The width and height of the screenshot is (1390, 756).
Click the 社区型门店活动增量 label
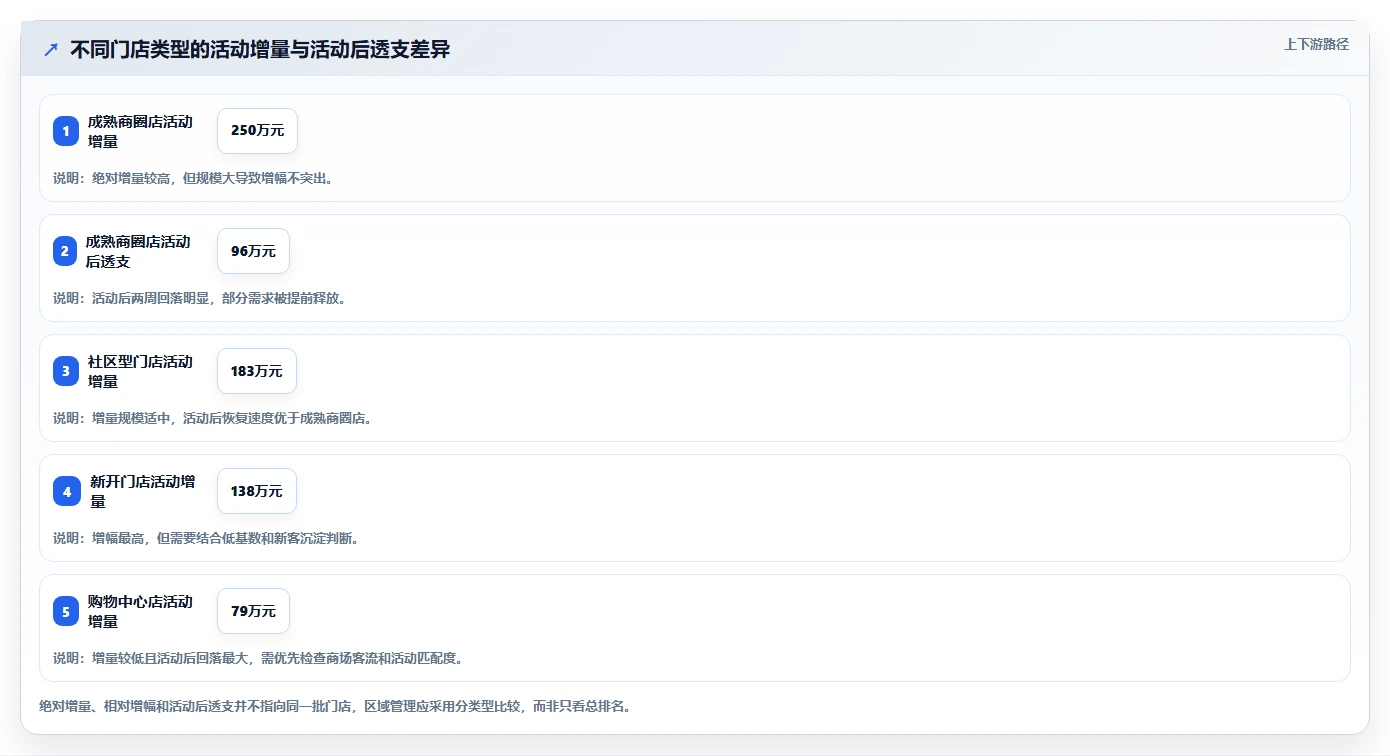[140, 371]
